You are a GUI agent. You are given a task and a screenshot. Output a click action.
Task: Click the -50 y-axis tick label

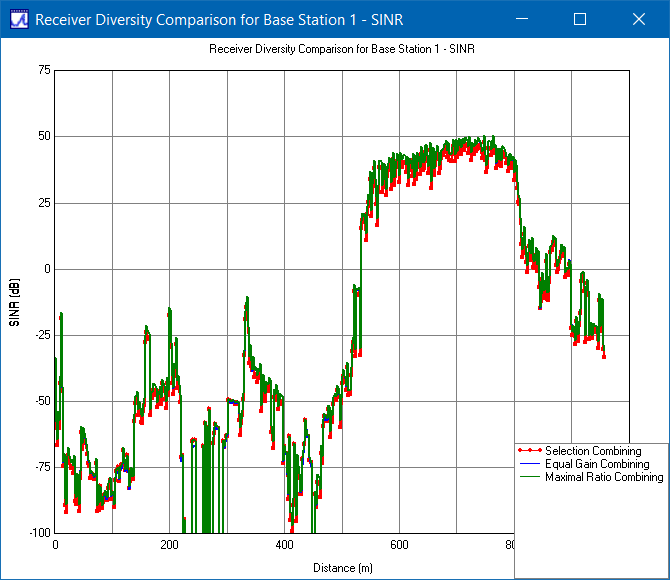[43, 401]
